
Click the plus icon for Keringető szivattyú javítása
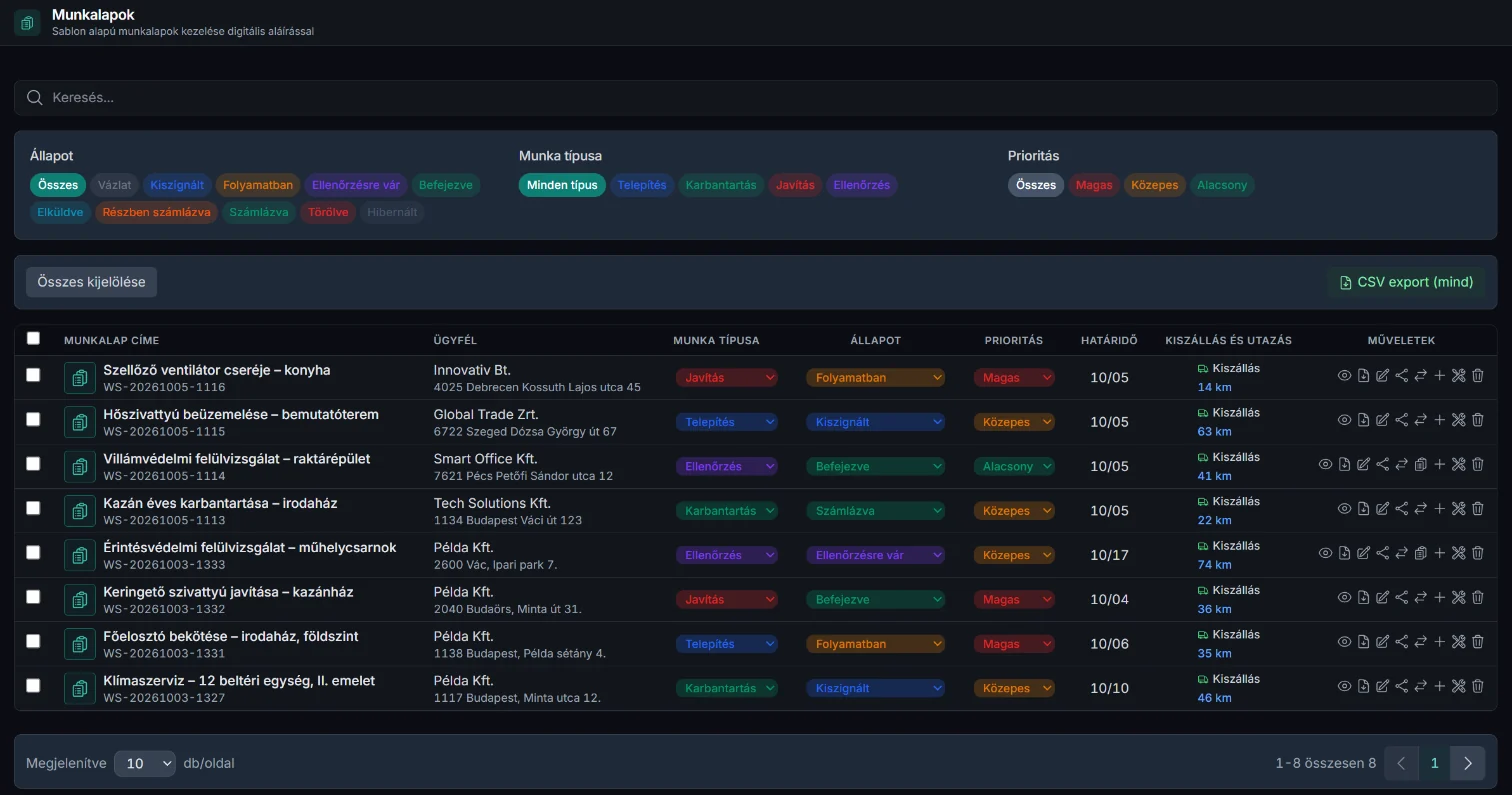click(x=1439, y=597)
